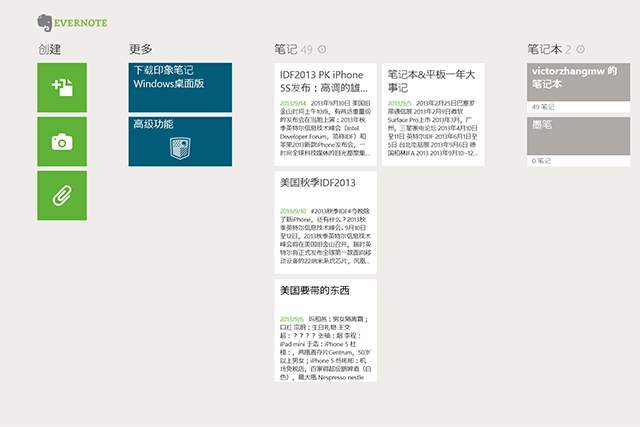The height and width of the screenshot is (427, 640).
Task: Open the 美国要带的东西 note
Action: [325, 331]
